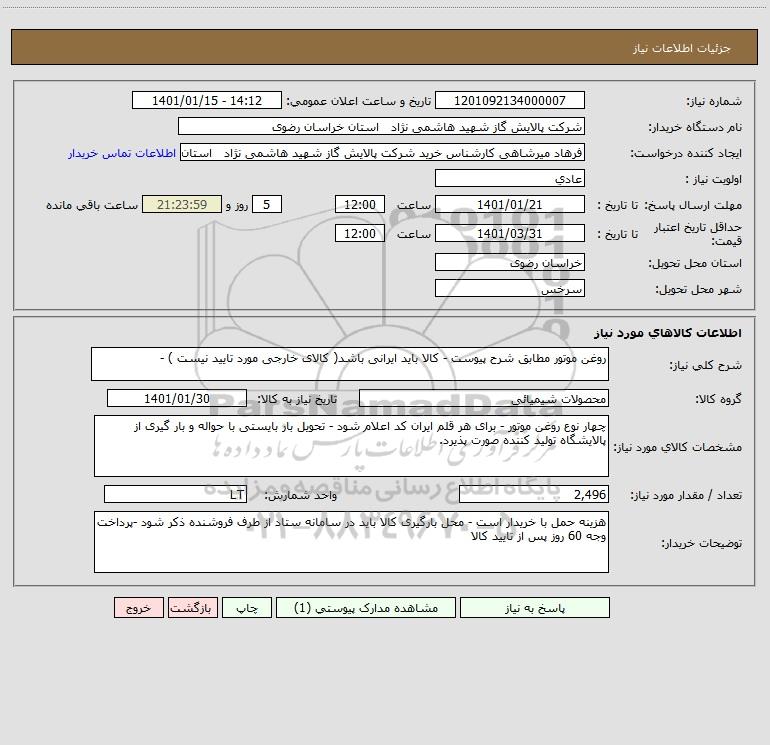Click the buyer organization name field
Viewport: 770px width, 745px height.
click(x=381, y=126)
